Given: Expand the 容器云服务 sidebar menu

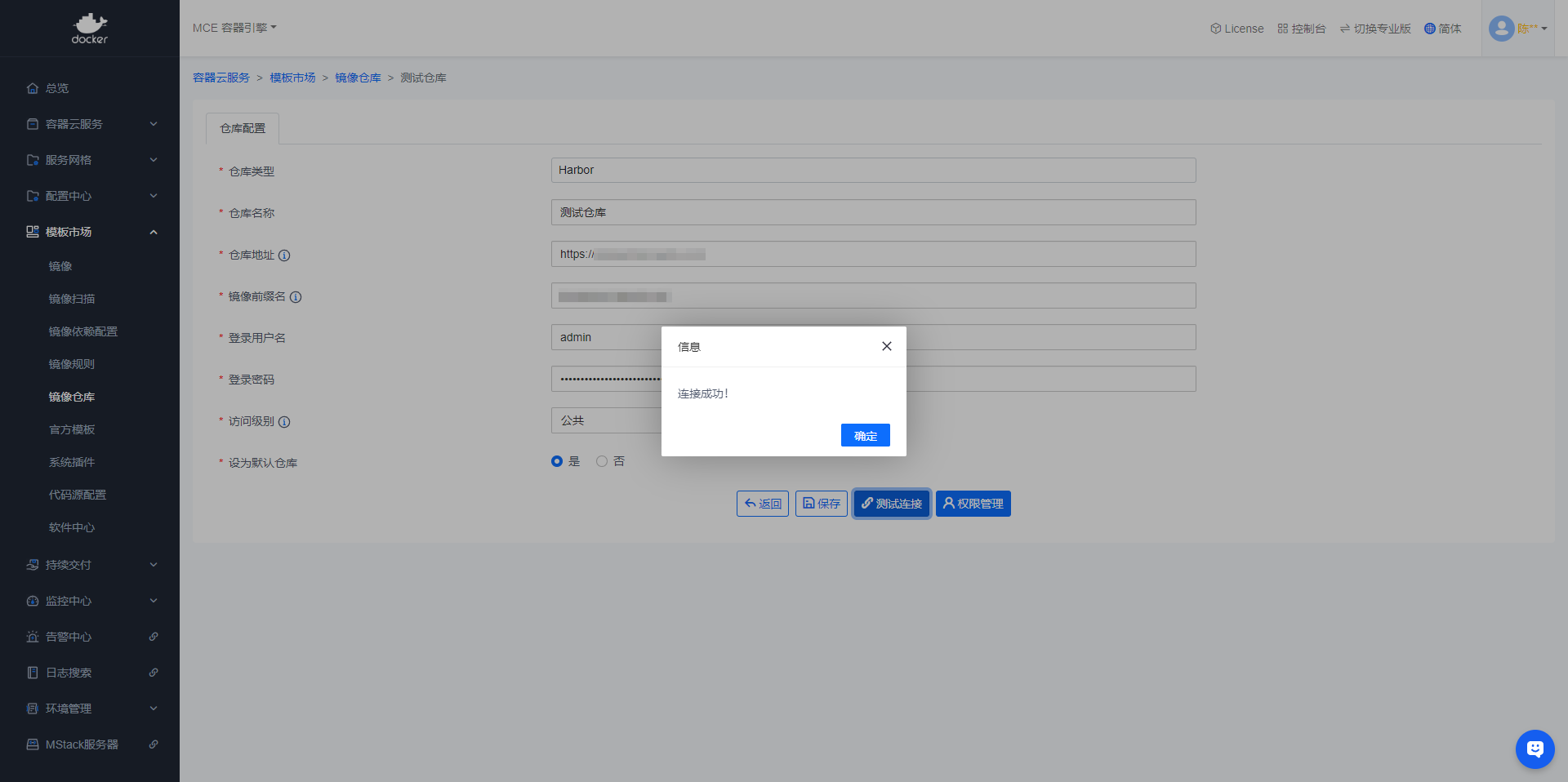Looking at the screenshot, I should [x=90, y=124].
